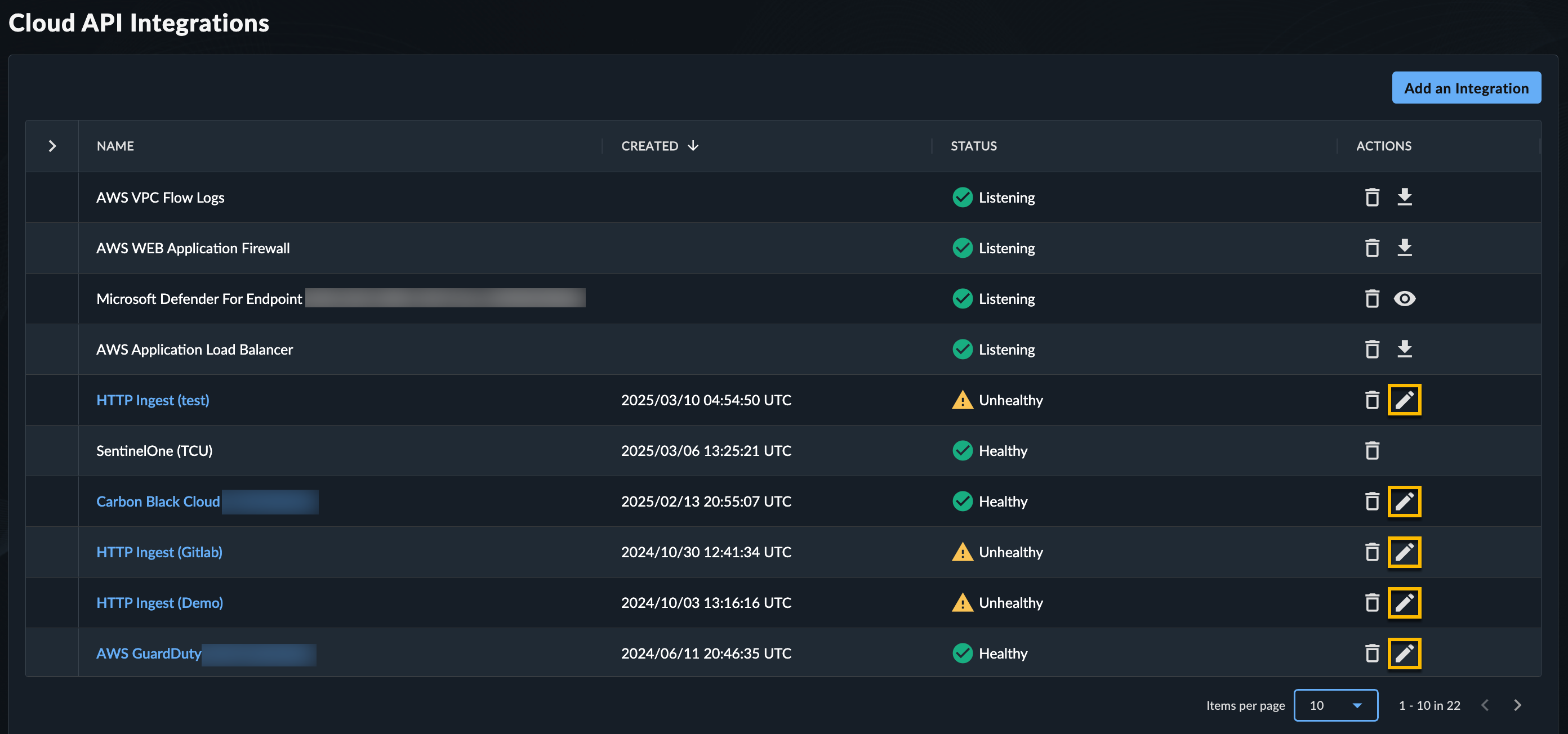Open the HTTP Ingest (Demo) link

160,603
